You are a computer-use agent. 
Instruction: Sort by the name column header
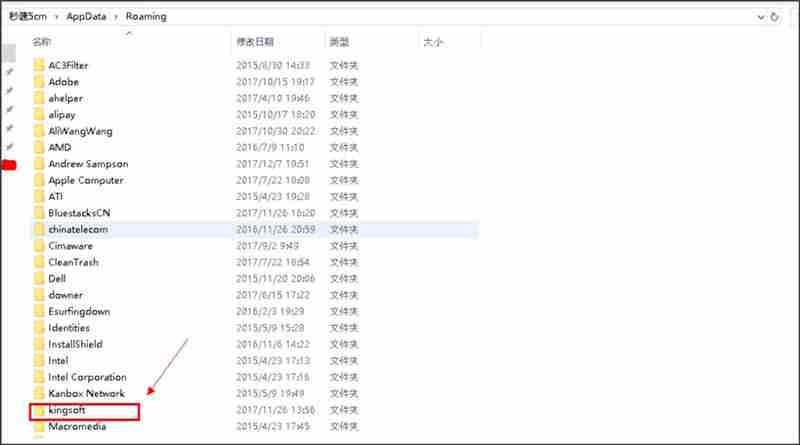(x=41, y=42)
